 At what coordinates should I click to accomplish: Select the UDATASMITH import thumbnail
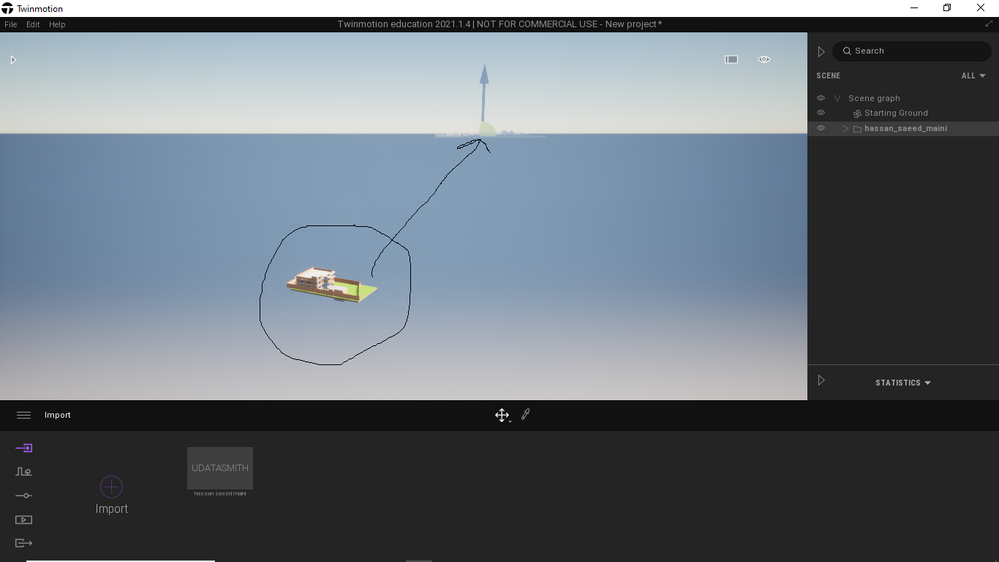220,468
